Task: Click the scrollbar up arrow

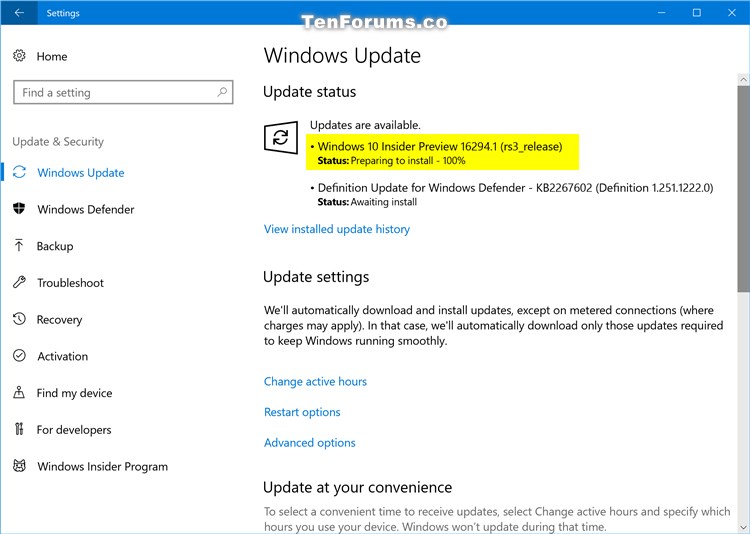Action: click(x=743, y=79)
